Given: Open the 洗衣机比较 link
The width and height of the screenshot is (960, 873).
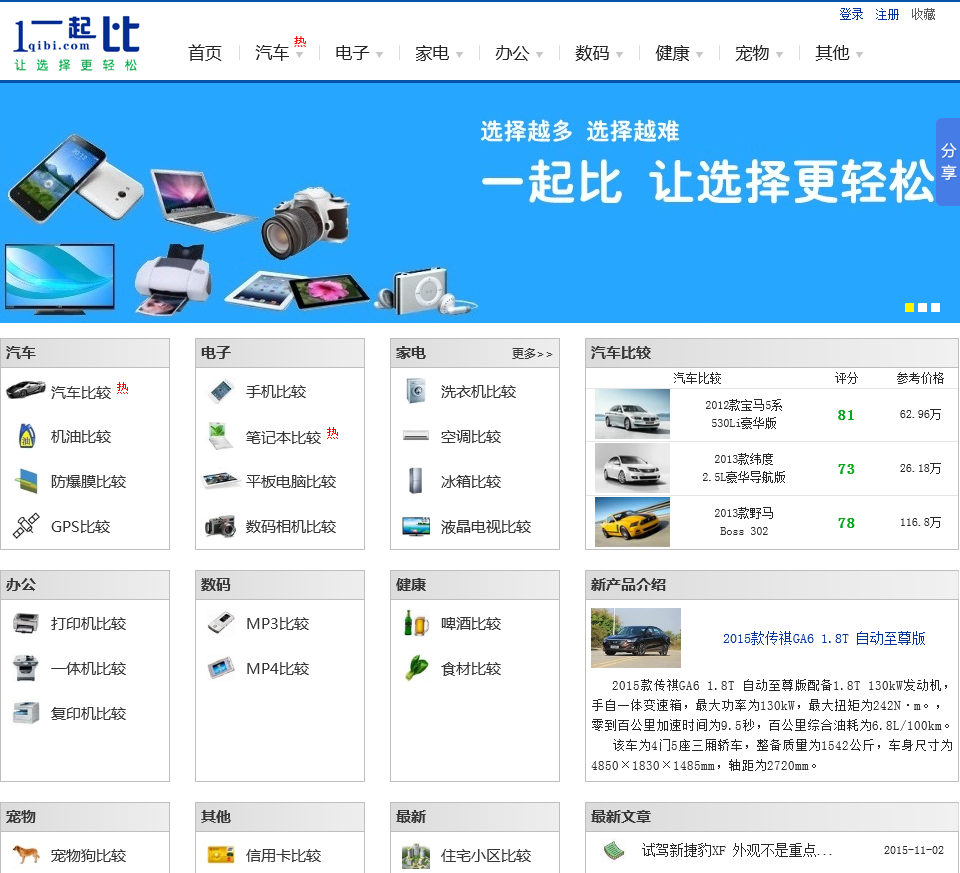Looking at the screenshot, I should [x=478, y=392].
